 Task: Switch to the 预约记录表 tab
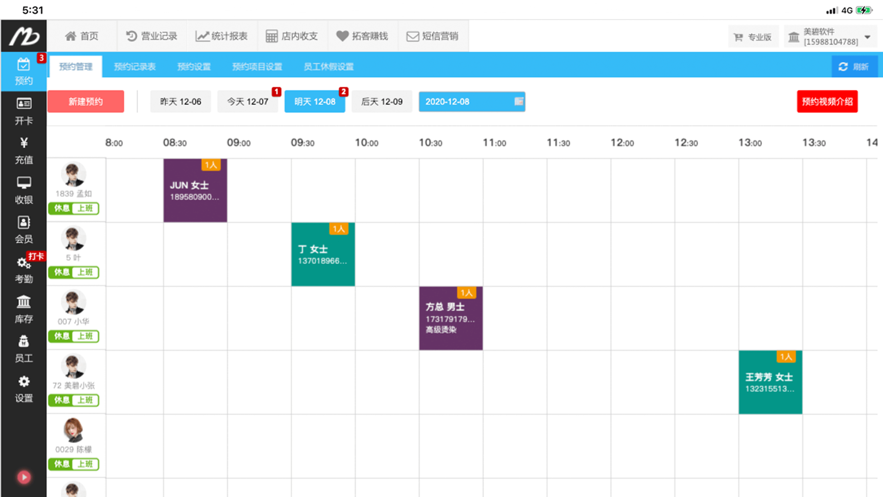coord(135,66)
